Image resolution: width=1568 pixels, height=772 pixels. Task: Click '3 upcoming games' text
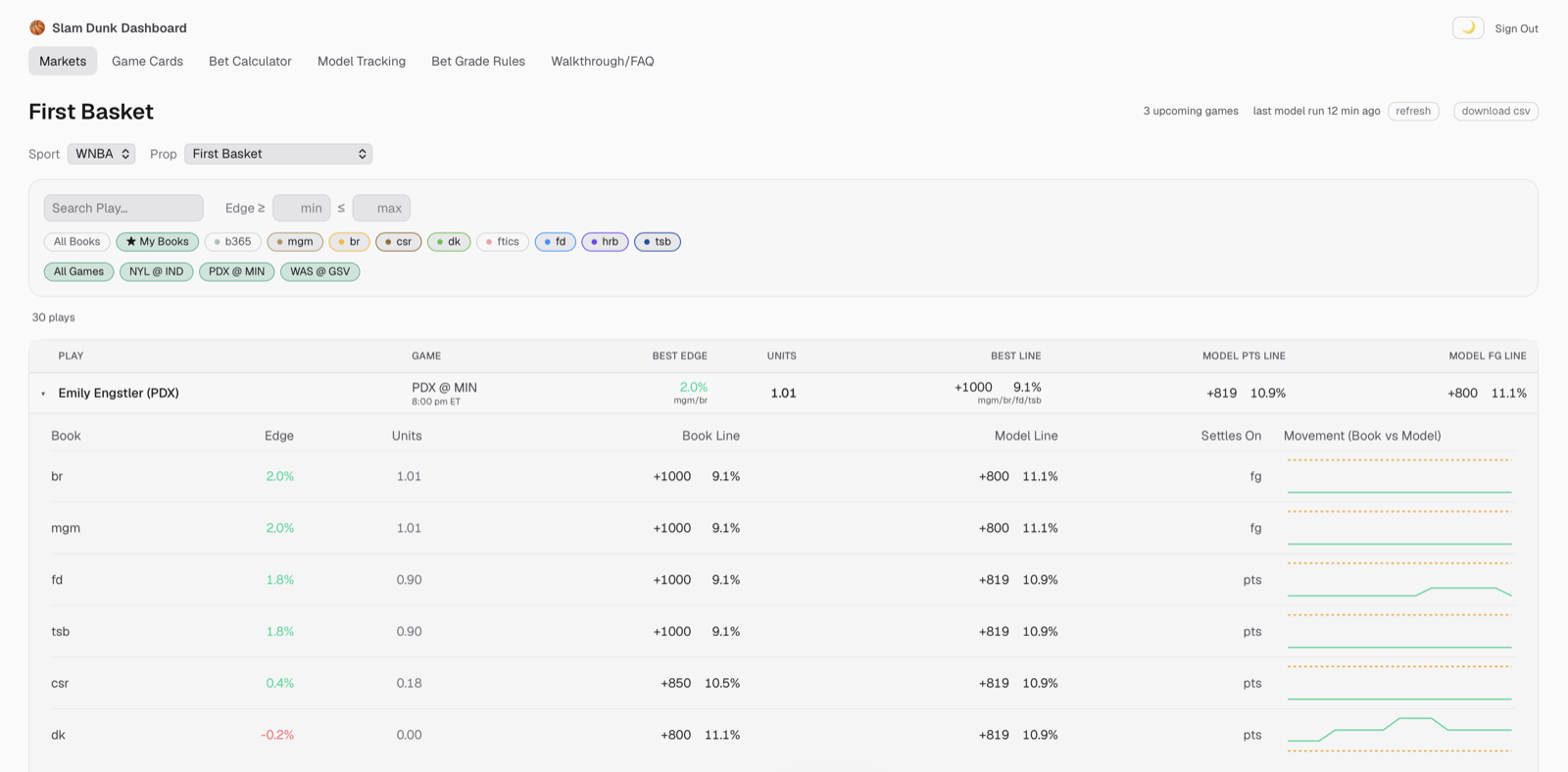tap(1191, 111)
